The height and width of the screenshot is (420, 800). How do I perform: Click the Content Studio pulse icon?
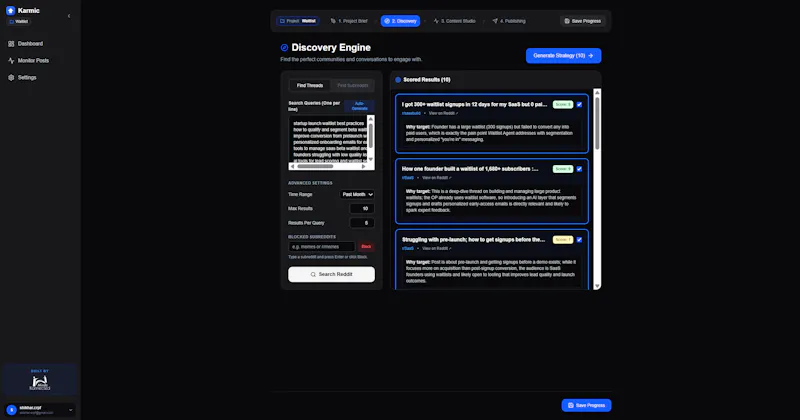coord(436,21)
